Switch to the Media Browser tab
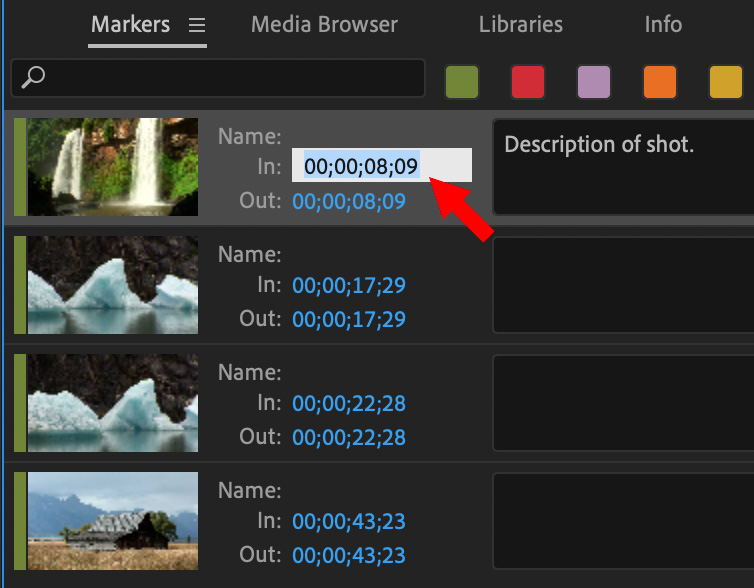Viewport: 754px width, 588px height. pyautogui.click(x=324, y=25)
